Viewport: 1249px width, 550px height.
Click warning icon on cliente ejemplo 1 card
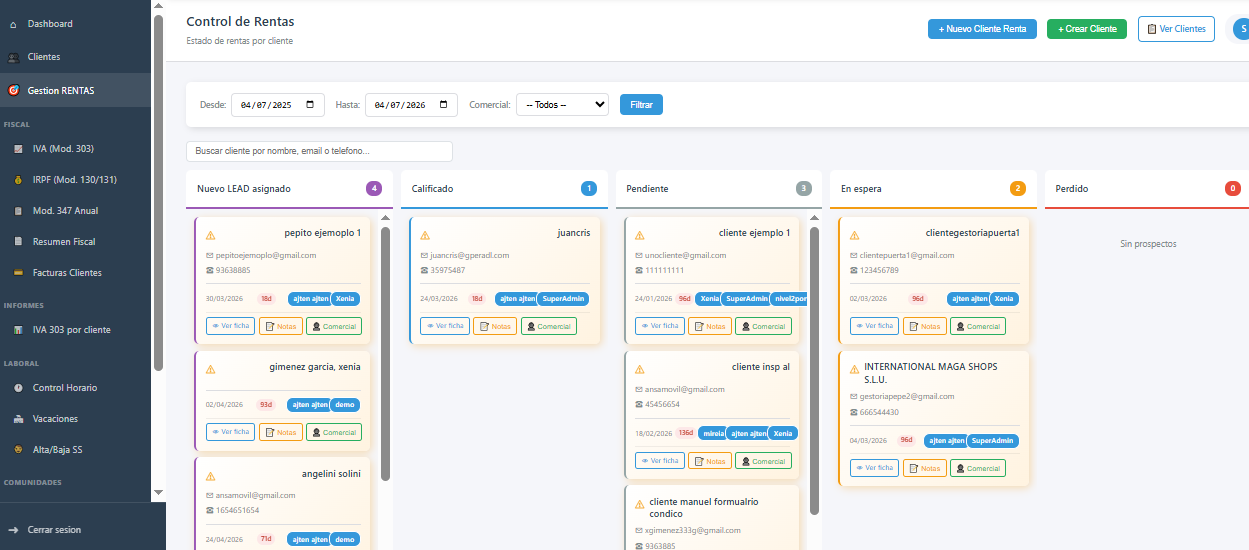[x=640, y=236]
